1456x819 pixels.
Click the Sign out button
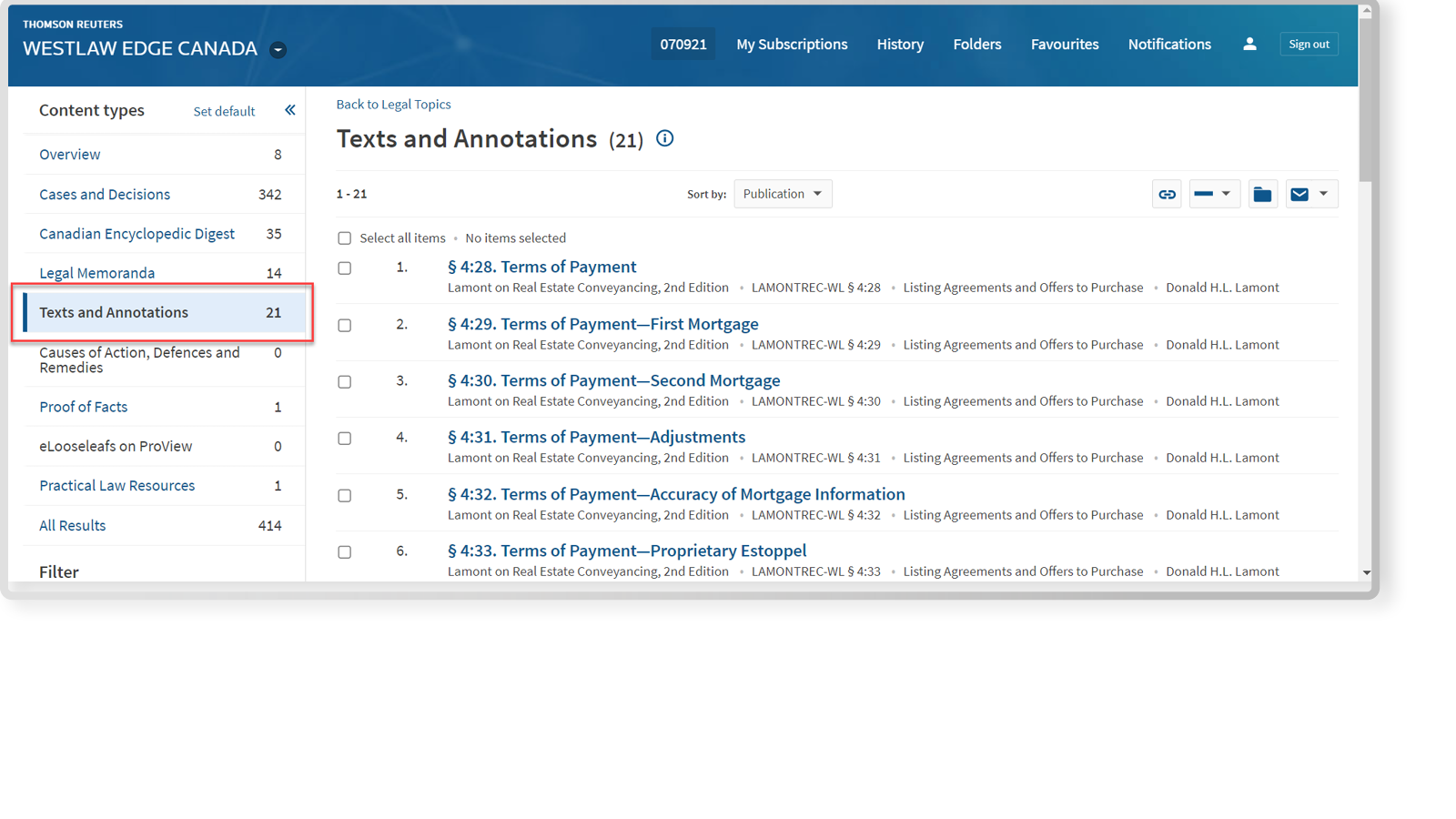click(1309, 44)
